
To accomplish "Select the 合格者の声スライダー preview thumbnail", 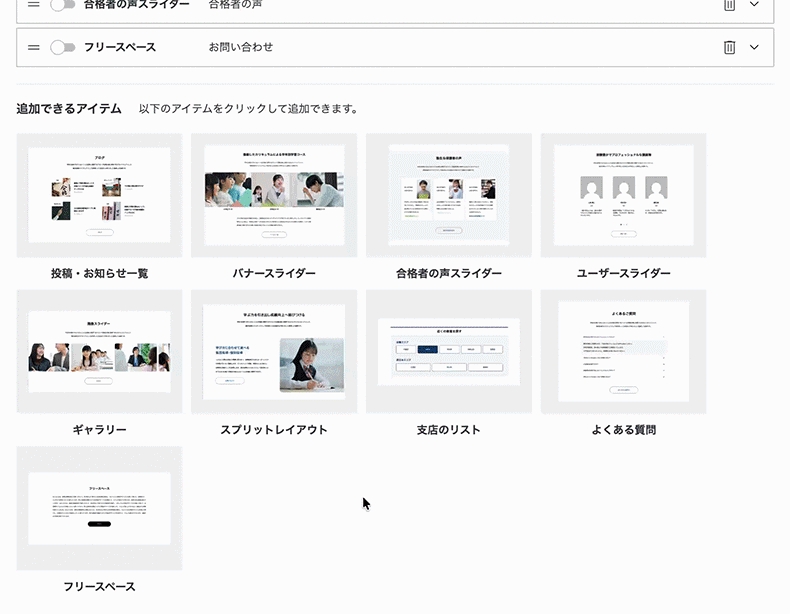I will pyautogui.click(x=449, y=195).
